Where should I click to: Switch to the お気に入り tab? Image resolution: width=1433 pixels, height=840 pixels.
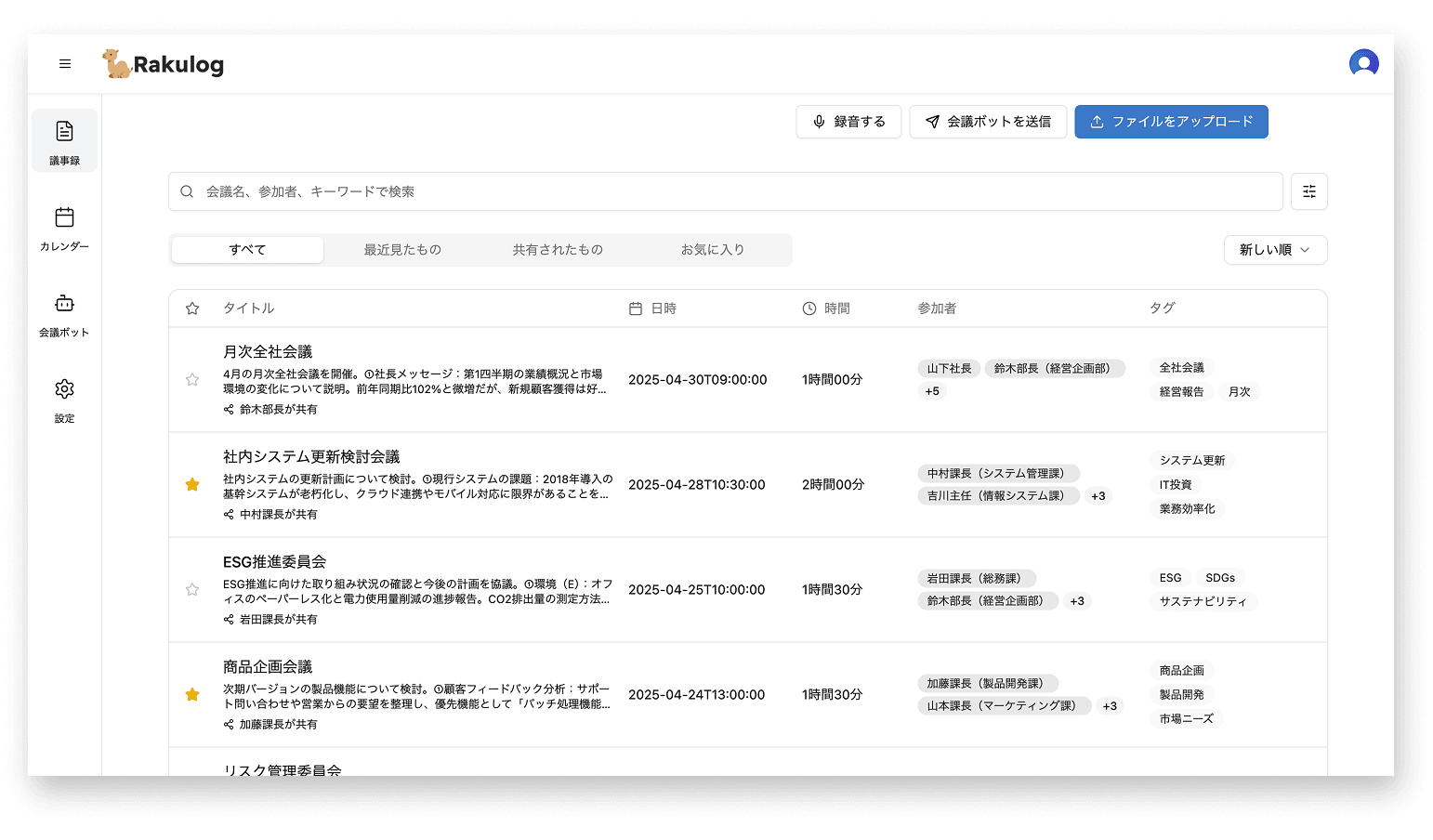pos(714,249)
